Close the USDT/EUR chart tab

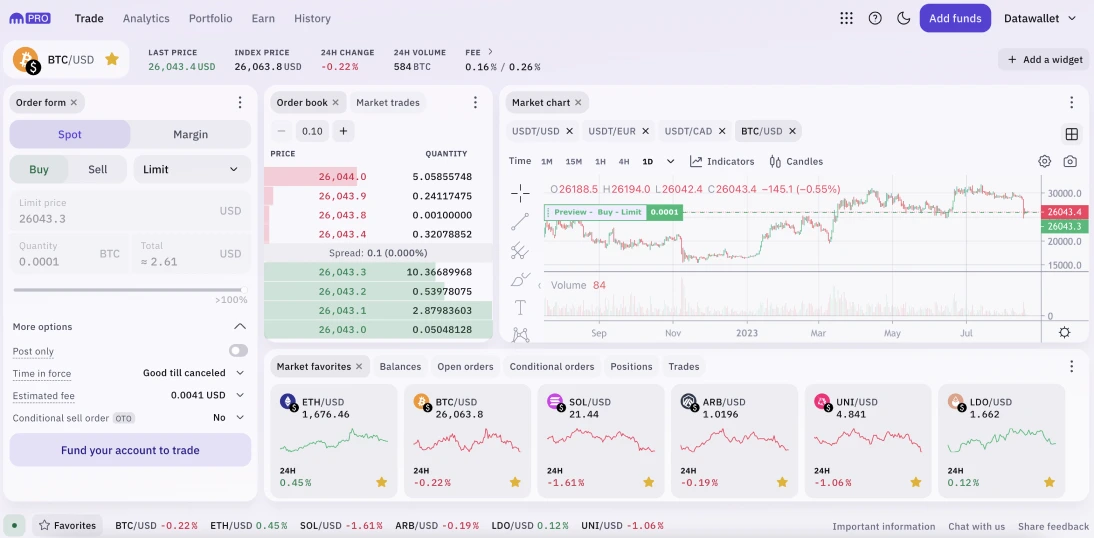645,131
